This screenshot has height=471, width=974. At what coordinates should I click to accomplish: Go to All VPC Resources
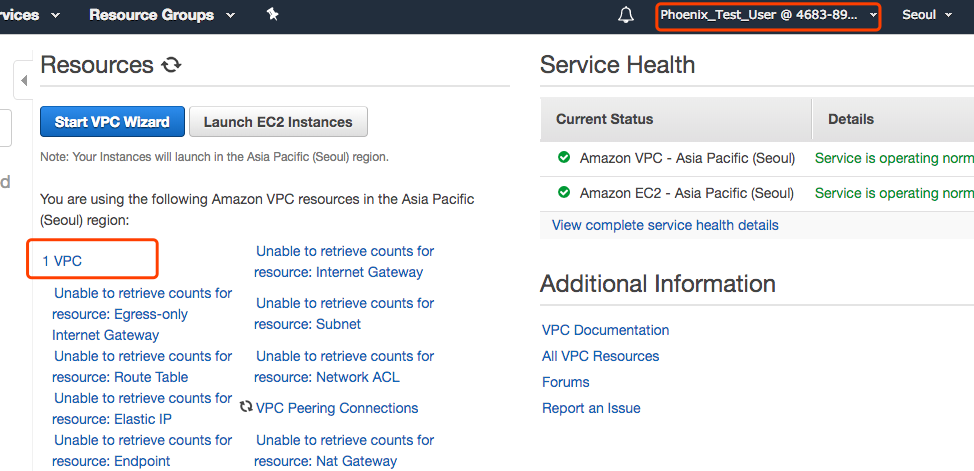tap(600, 356)
